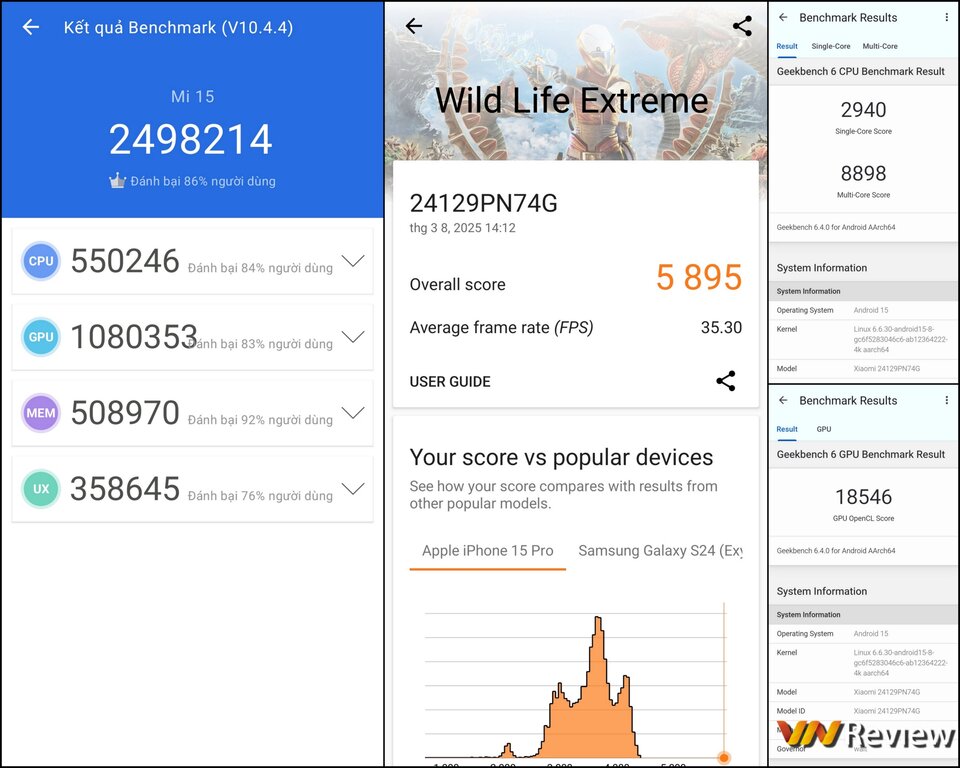960x768 pixels.
Task: Click the Mi 15 device name
Action: [192, 96]
